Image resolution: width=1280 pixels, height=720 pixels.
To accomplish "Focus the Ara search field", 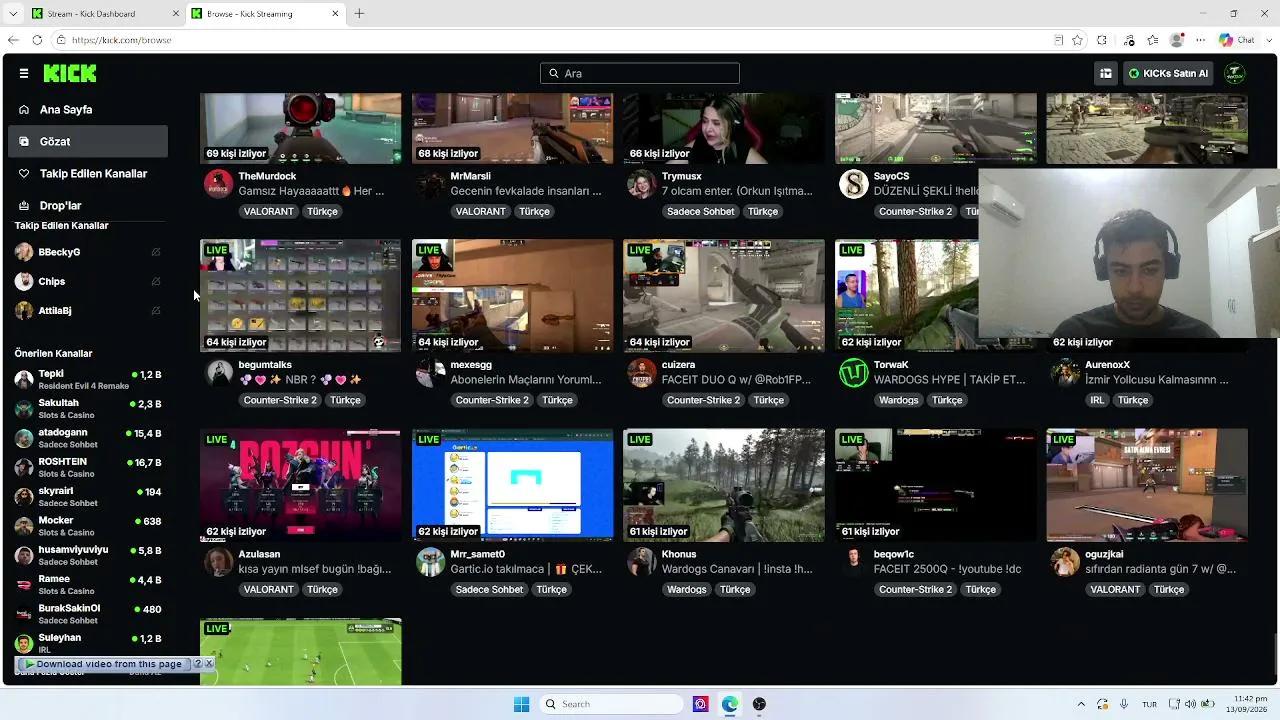I will [x=640, y=73].
